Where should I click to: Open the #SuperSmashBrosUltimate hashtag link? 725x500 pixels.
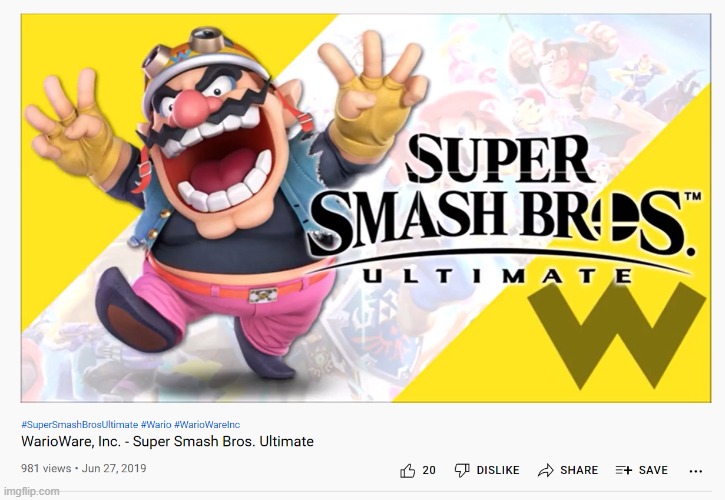80,425
